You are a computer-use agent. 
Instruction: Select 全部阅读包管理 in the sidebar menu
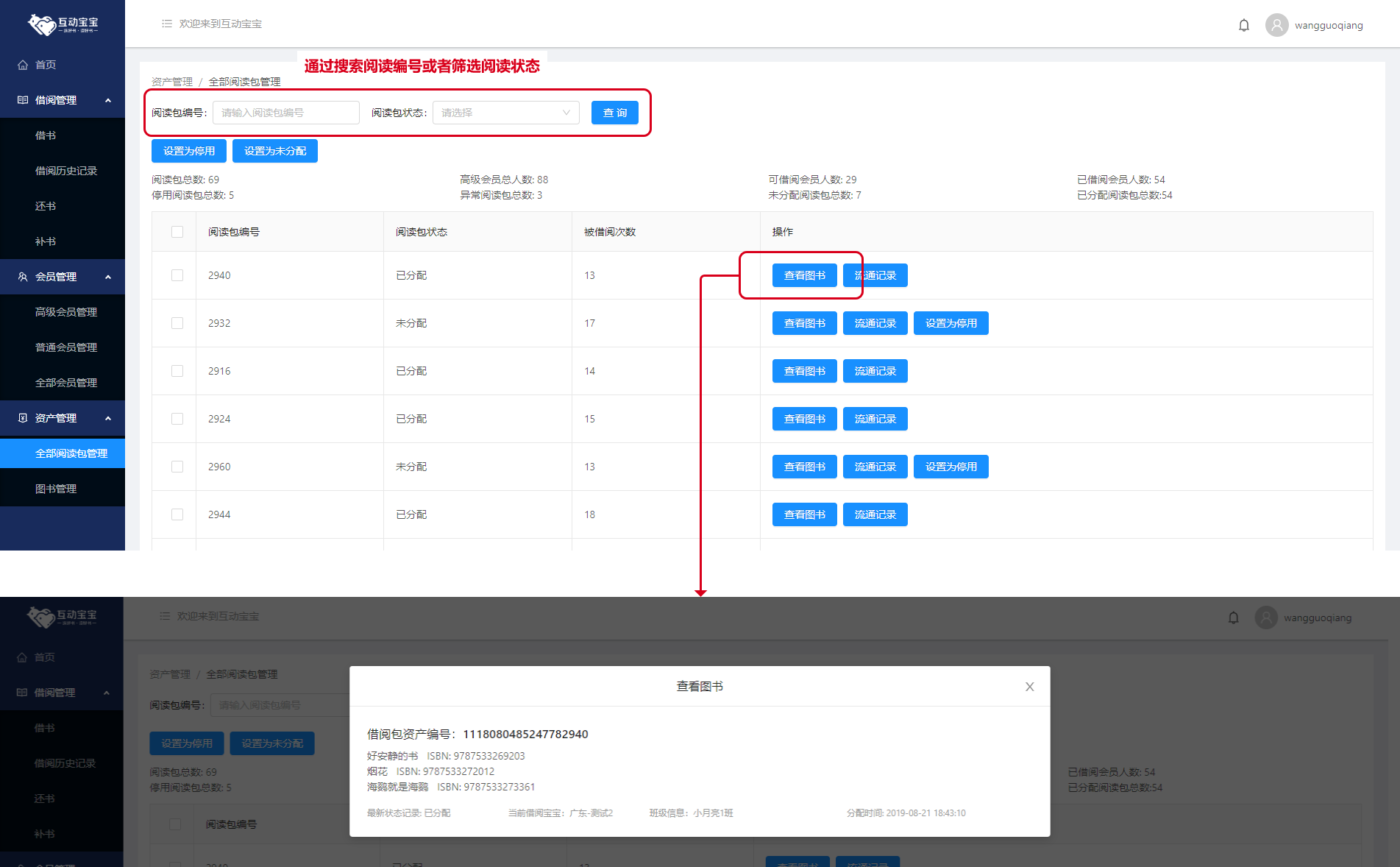(x=63, y=453)
